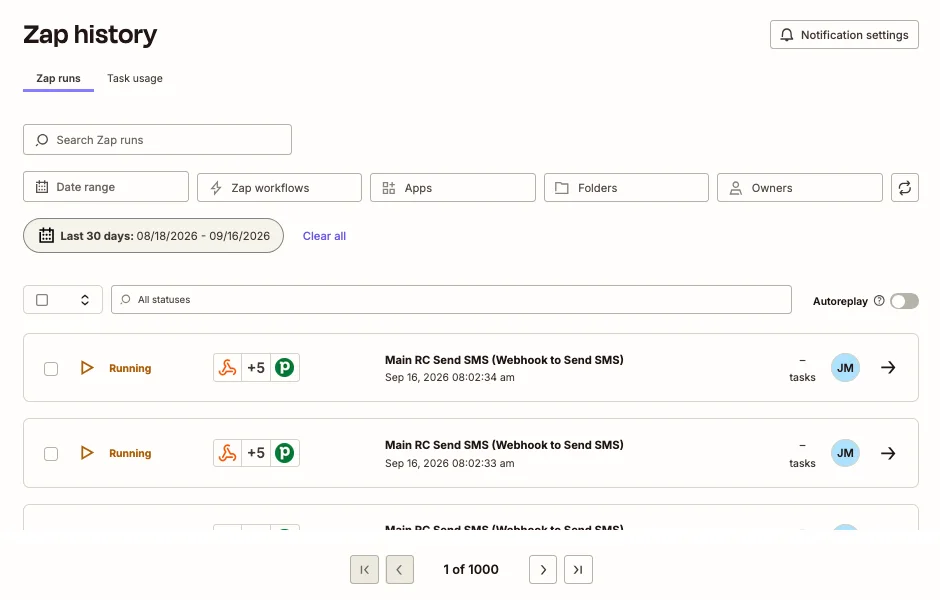Click the Running play icon in 08:02:34 row
This screenshot has width=940, height=600.
pos(87,367)
